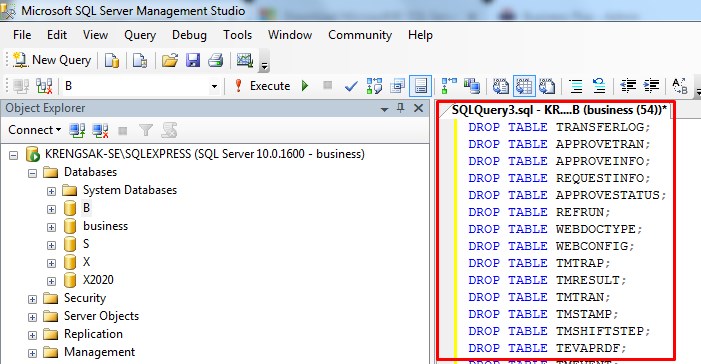Open the Tools menu
The width and height of the screenshot is (701, 364).
coord(237,35)
